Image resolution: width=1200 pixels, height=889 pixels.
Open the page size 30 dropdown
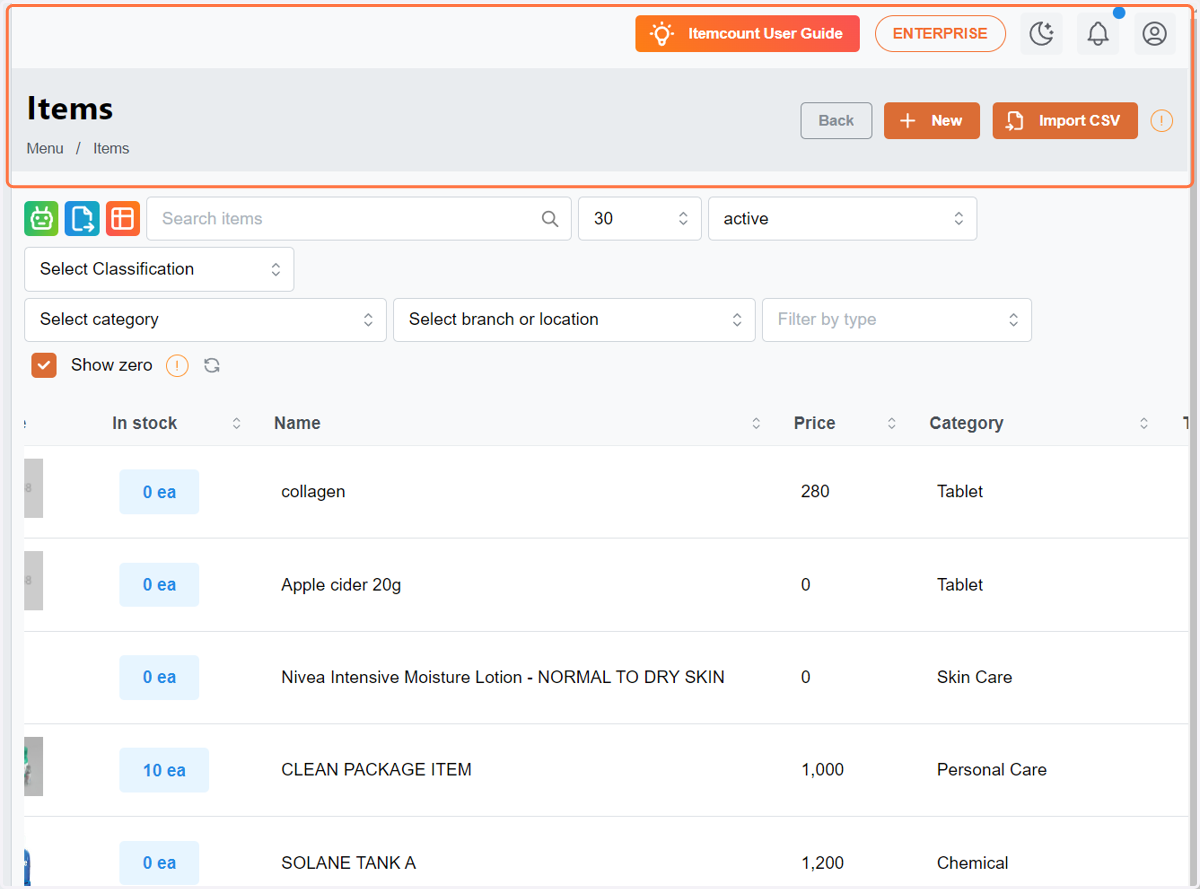[640, 219]
